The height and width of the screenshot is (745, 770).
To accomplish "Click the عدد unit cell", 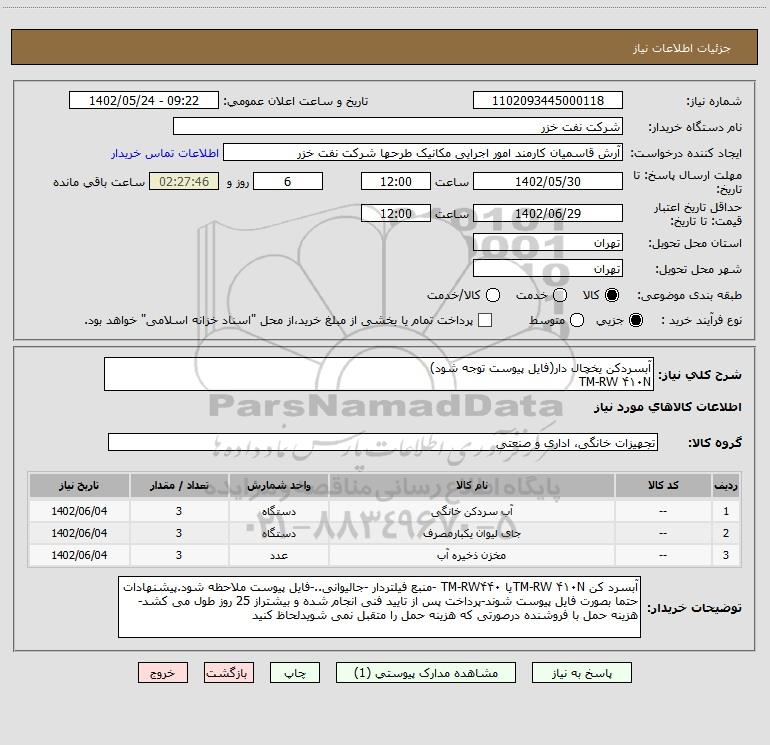I will click(x=278, y=555).
